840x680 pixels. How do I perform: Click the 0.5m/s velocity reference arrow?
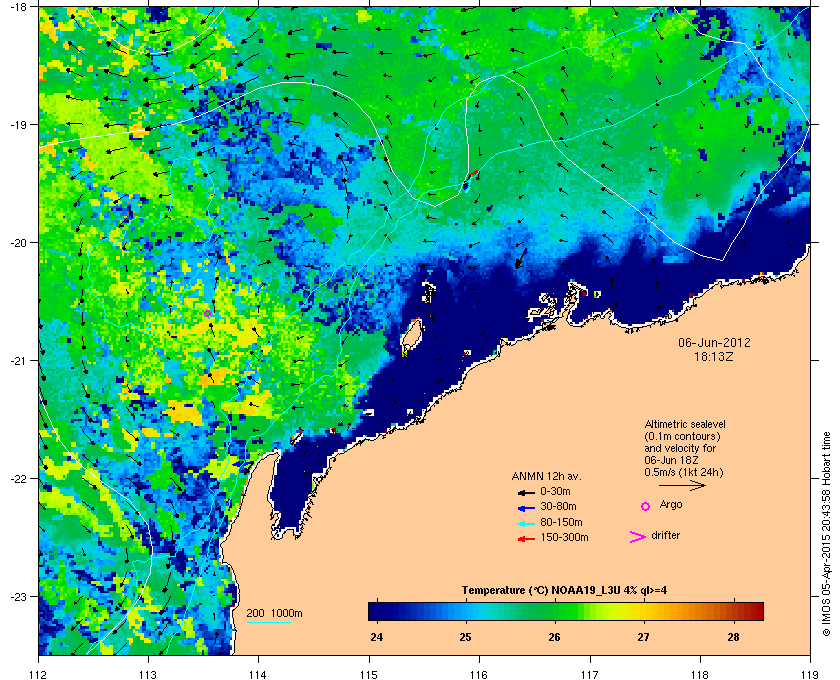[682, 486]
